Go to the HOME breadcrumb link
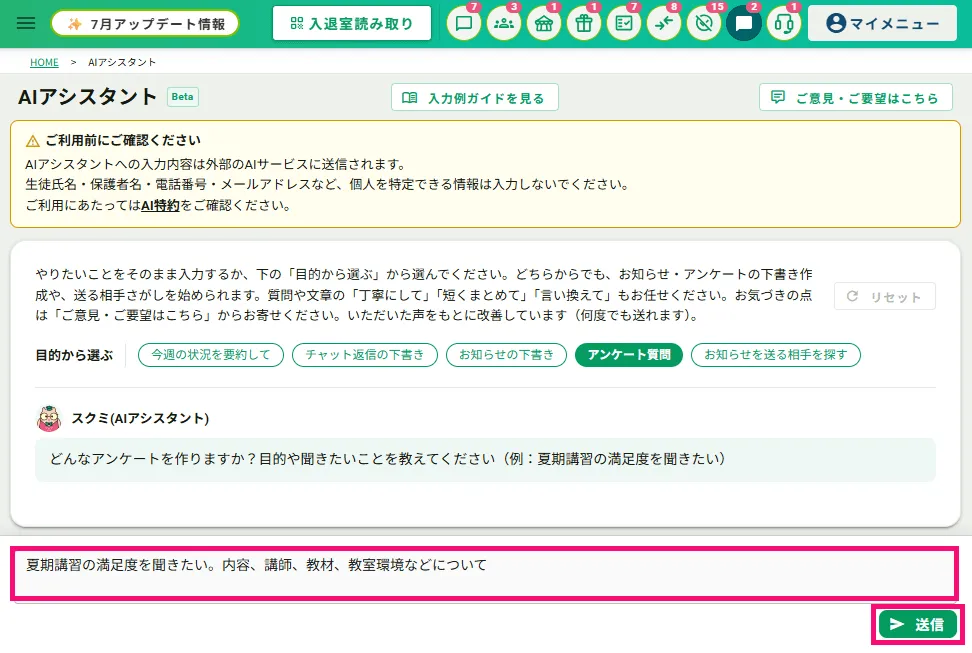Image resolution: width=972 pixels, height=653 pixels. click(44, 62)
